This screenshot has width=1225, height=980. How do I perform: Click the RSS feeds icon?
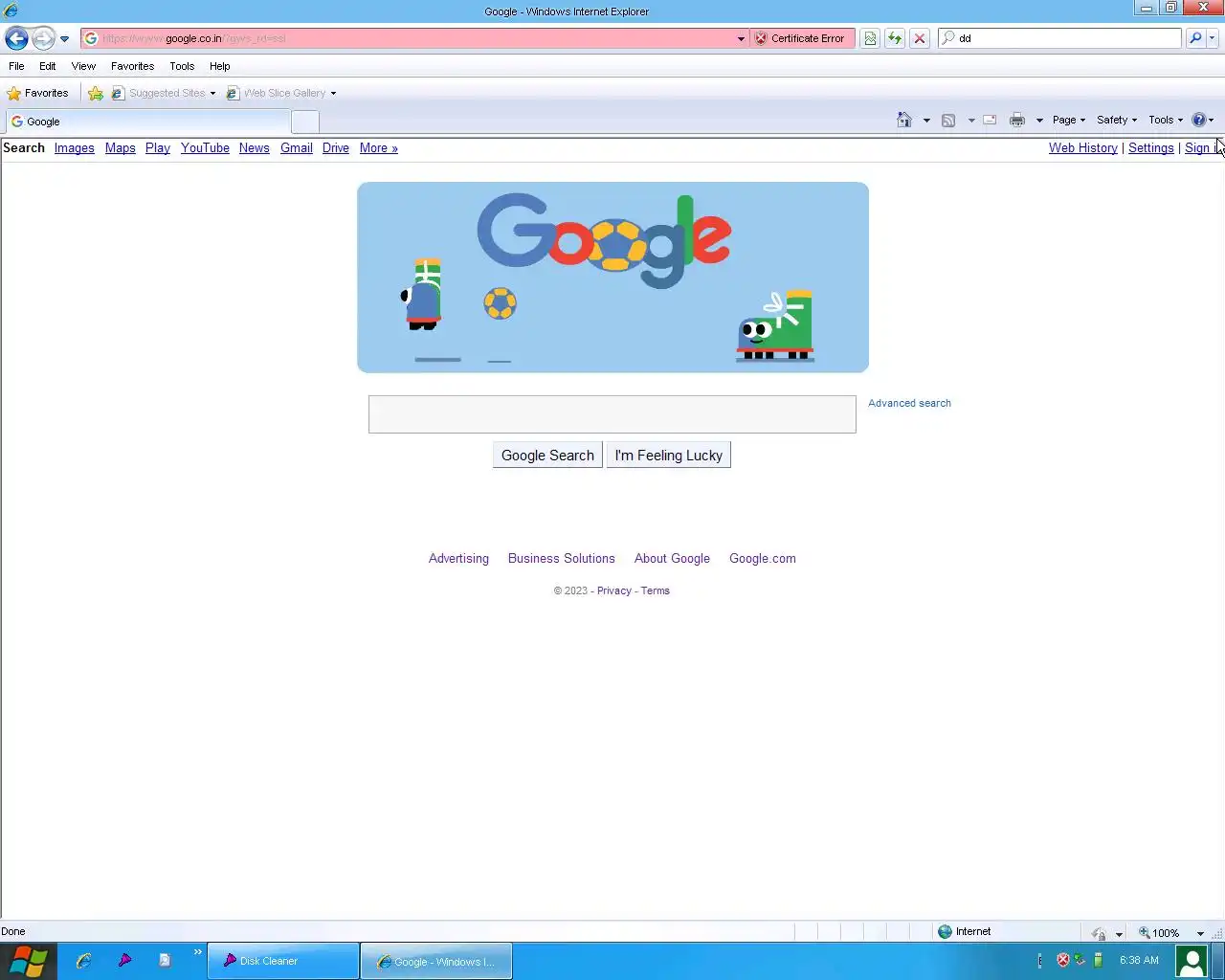point(948,120)
